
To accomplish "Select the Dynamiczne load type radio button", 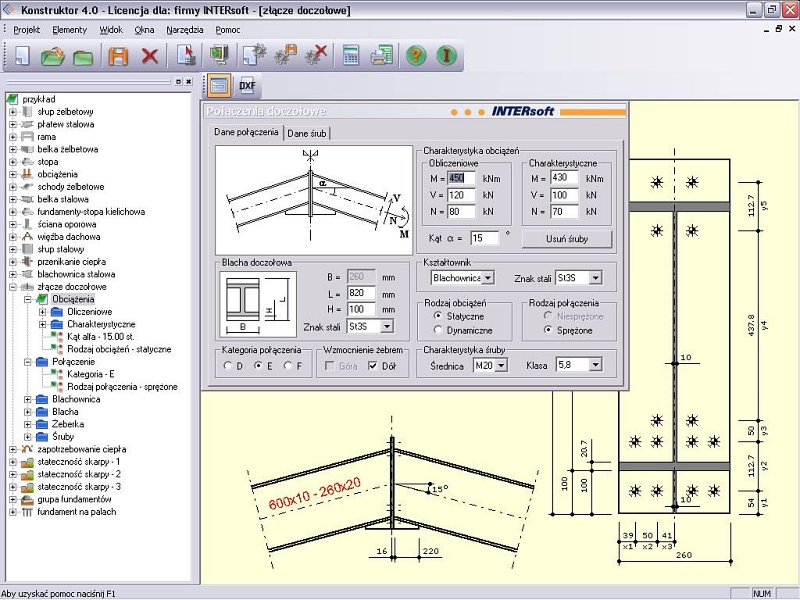I will coord(437,330).
